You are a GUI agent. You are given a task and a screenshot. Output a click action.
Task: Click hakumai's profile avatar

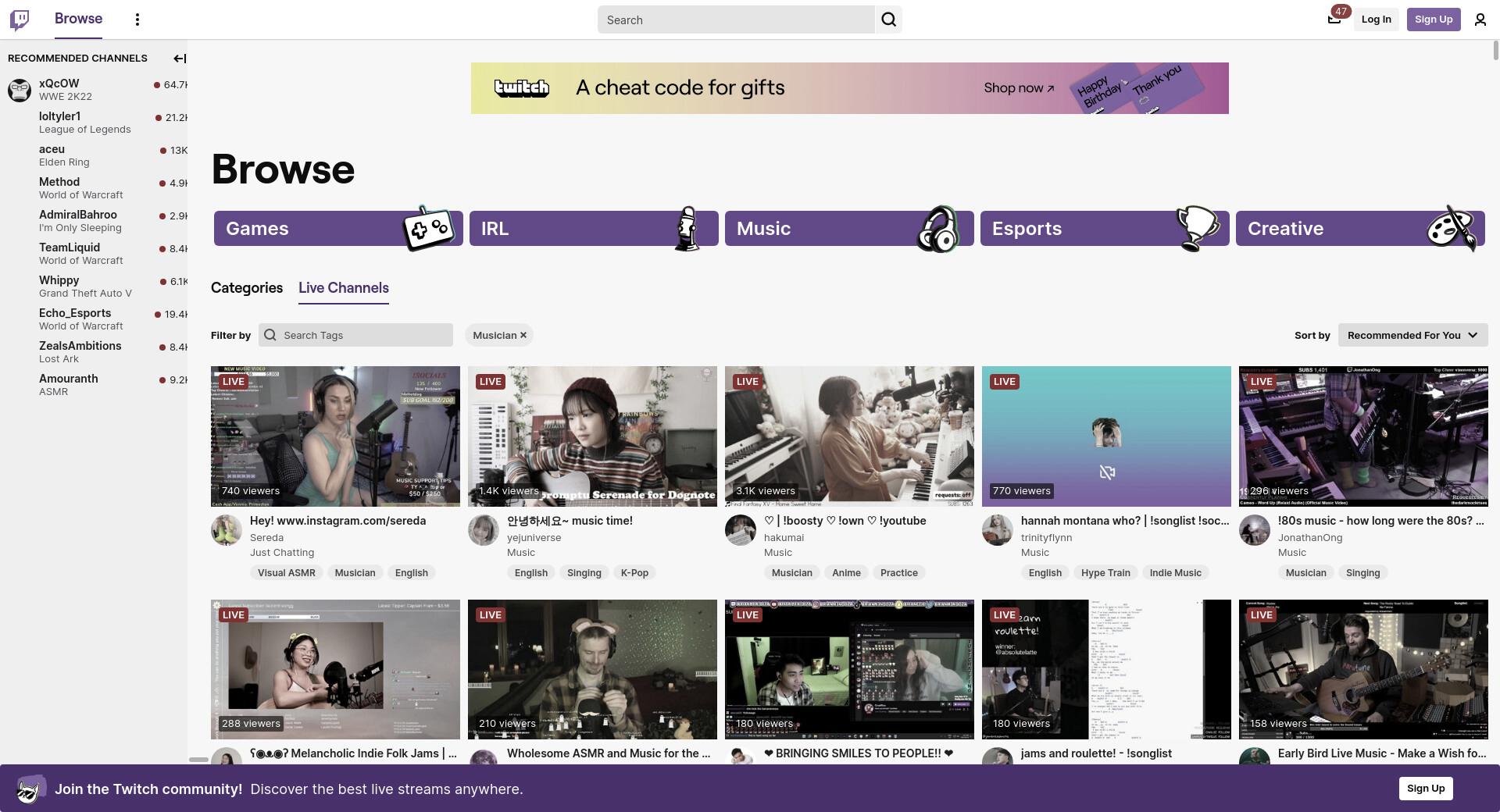tap(741, 530)
